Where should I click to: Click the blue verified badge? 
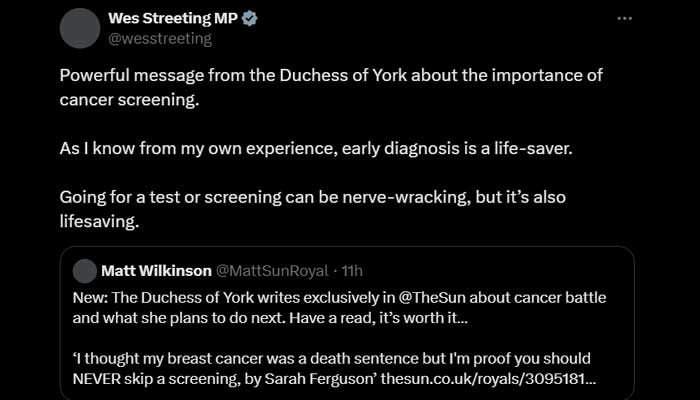point(250,18)
